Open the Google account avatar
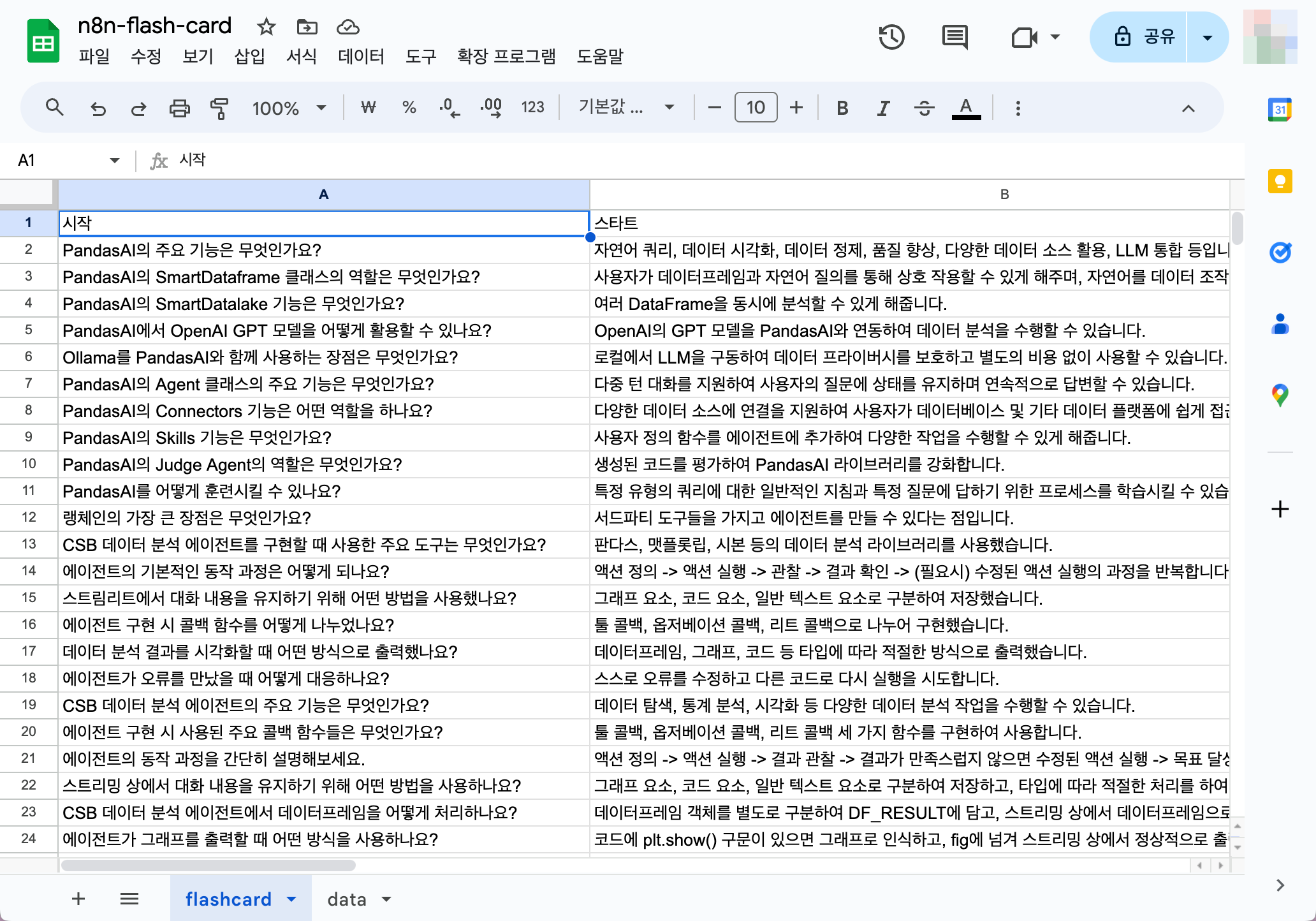 pos(1269,37)
